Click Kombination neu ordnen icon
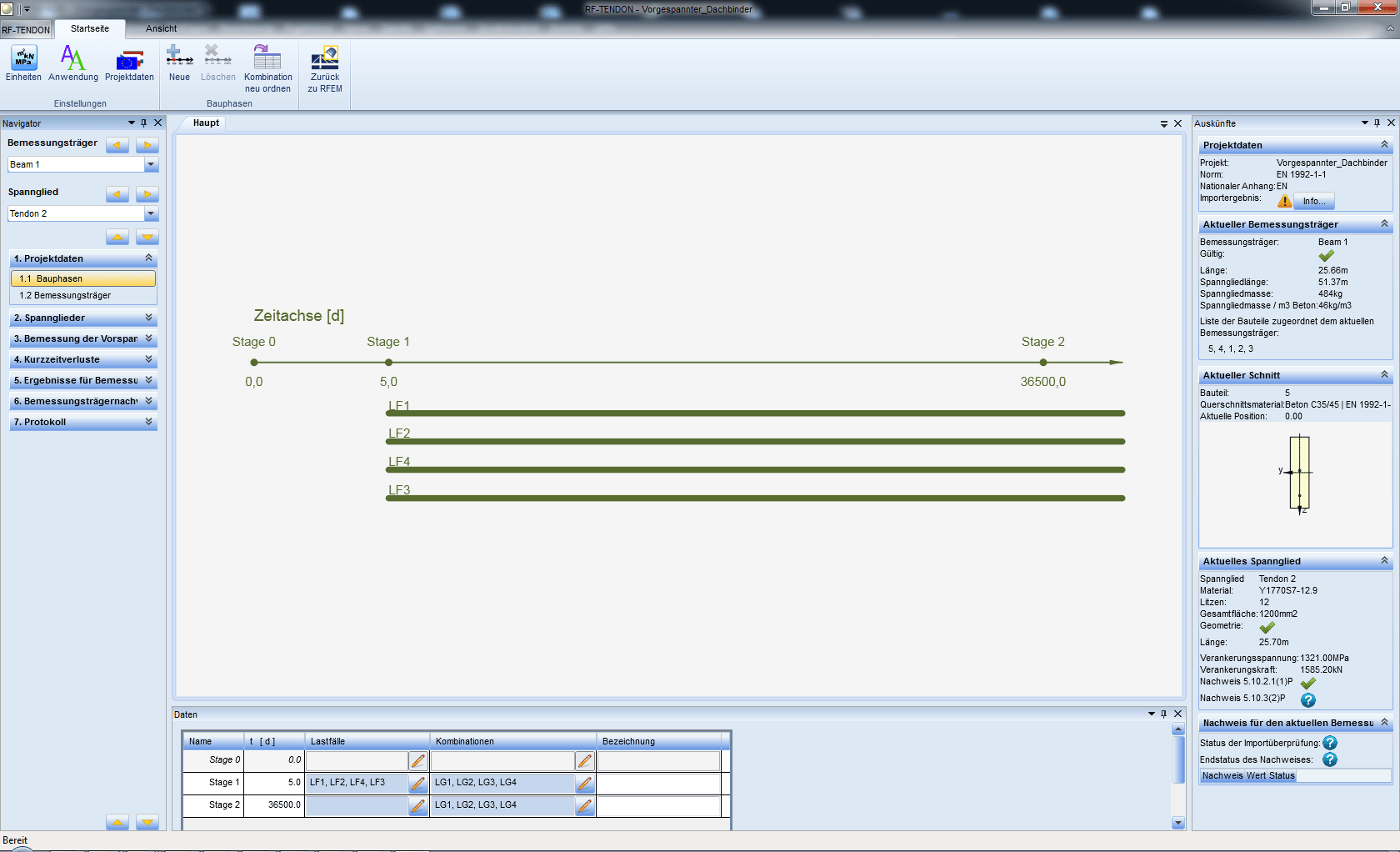This screenshot has height=852, width=1400. pyautogui.click(x=267, y=68)
